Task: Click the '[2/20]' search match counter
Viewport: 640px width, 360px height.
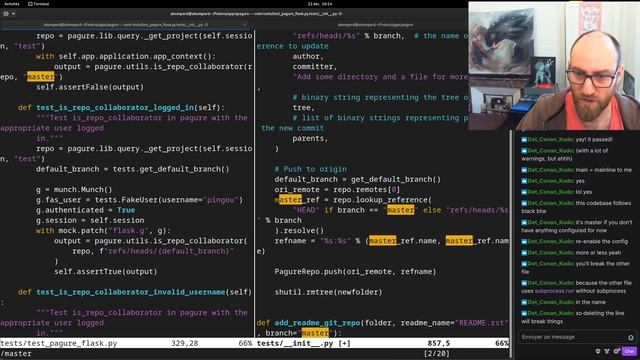Action: [437, 353]
